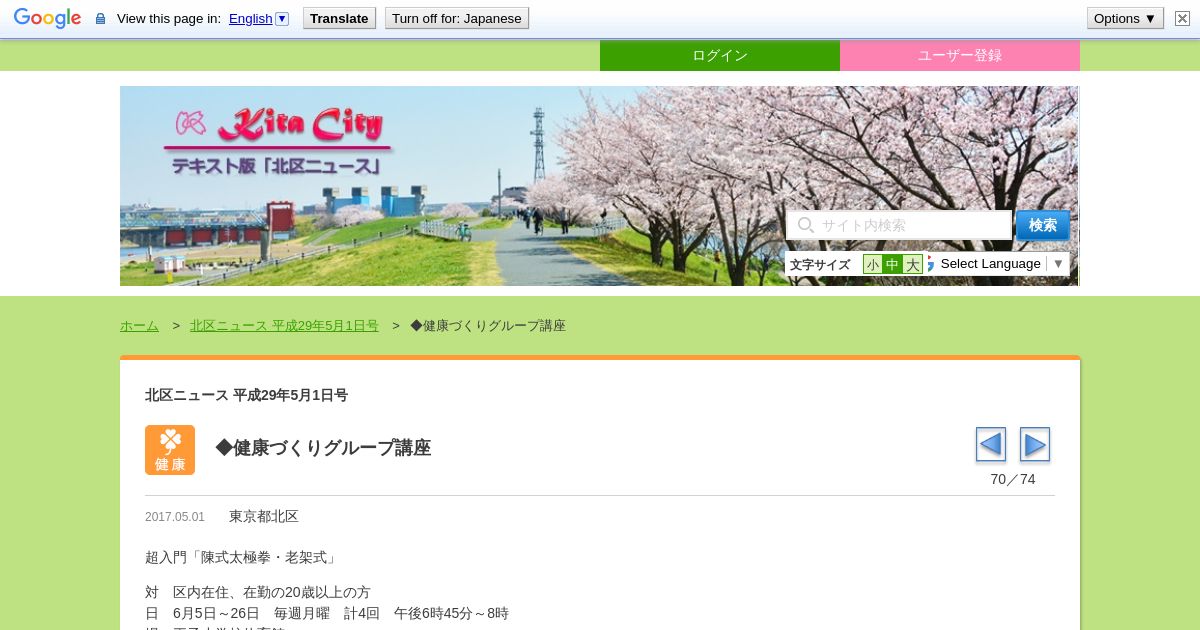Open the English language dropdown
This screenshot has height=630, width=1200.
[258, 18]
